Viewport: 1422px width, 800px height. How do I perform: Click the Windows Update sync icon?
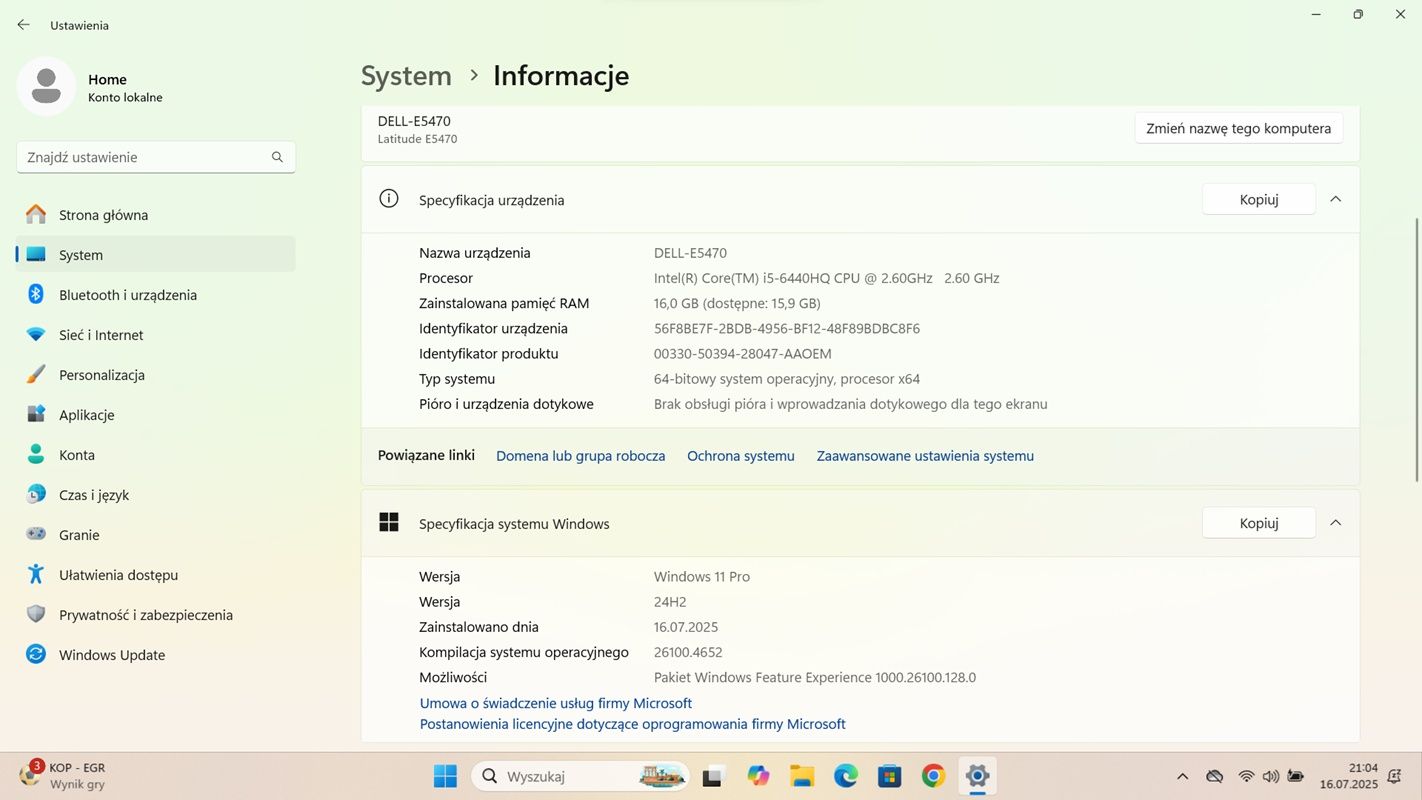(36, 655)
